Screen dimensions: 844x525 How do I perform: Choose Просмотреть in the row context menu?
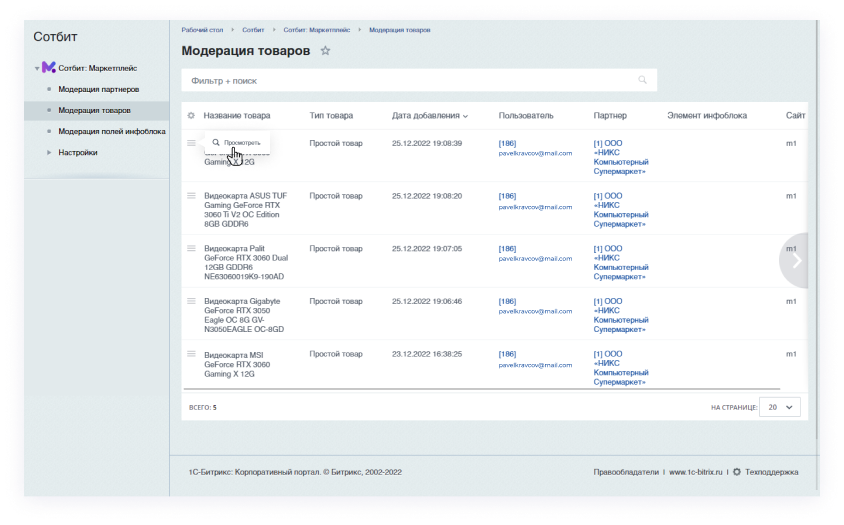pyautogui.click(x=237, y=143)
